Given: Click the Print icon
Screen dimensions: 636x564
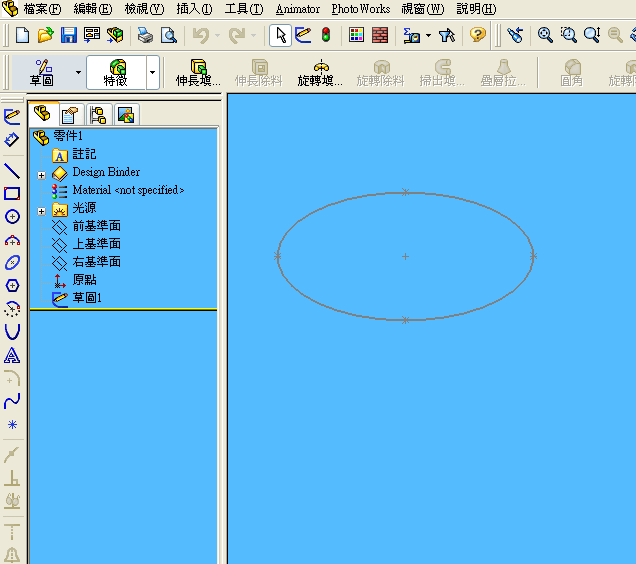Looking at the screenshot, I should pos(145,35).
